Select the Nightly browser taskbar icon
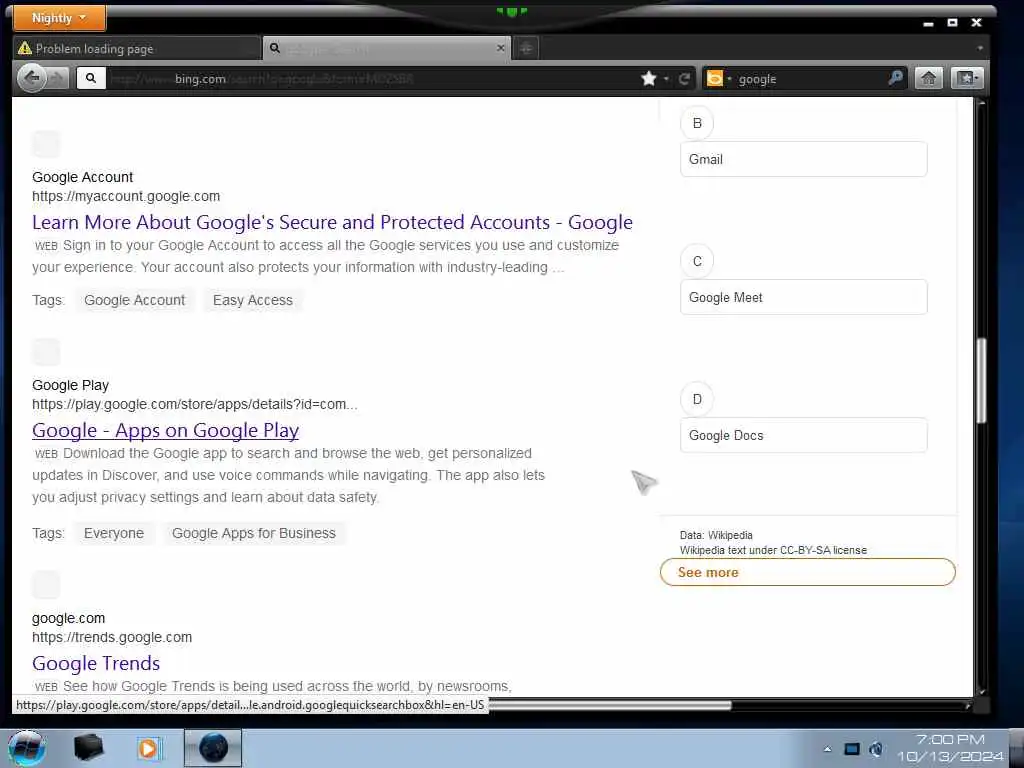This screenshot has height=768, width=1024. pyautogui.click(x=213, y=748)
